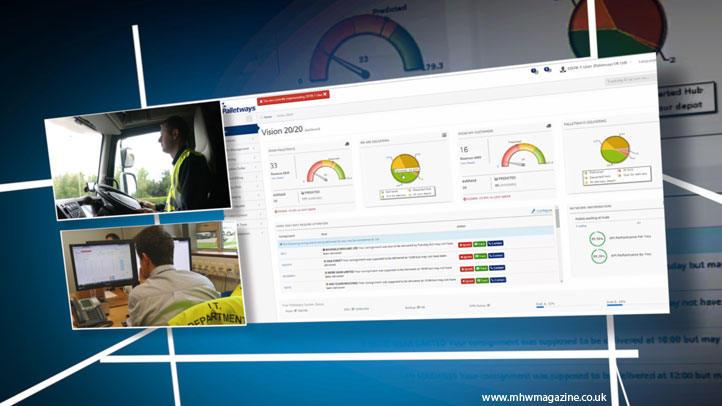Click the Palletways Delivering chart legend box
Image resolution: width=722 pixels, height=406 pixels.
coord(617,176)
